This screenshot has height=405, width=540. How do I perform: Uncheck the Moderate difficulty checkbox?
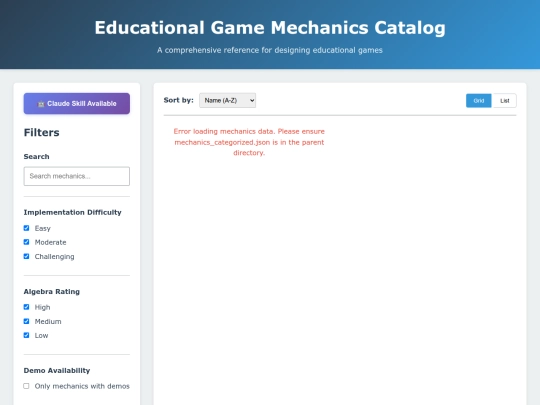coord(27,242)
